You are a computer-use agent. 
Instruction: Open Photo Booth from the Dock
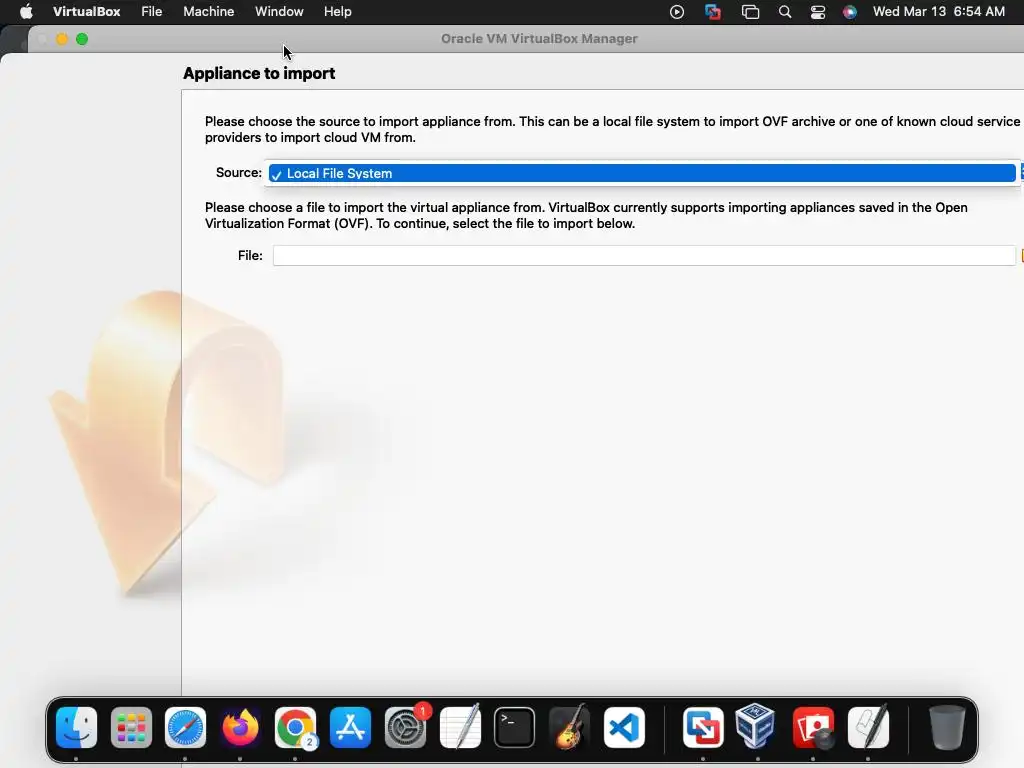coord(813,727)
